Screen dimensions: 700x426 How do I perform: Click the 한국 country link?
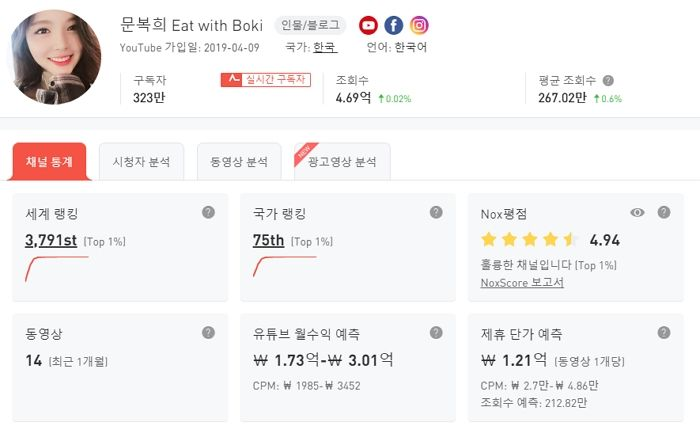tap(324, 47)
